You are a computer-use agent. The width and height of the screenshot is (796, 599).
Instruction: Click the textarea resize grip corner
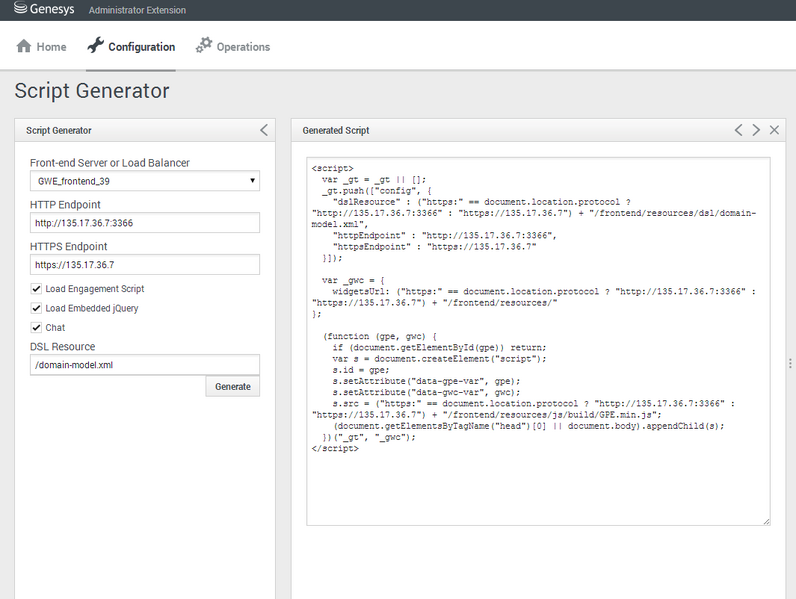tap(767, 521)
